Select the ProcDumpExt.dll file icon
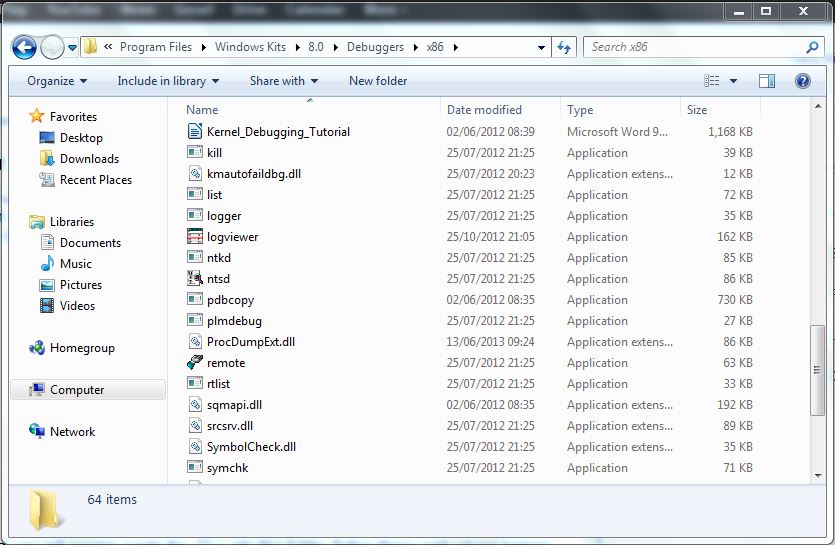 click(195, 341)
